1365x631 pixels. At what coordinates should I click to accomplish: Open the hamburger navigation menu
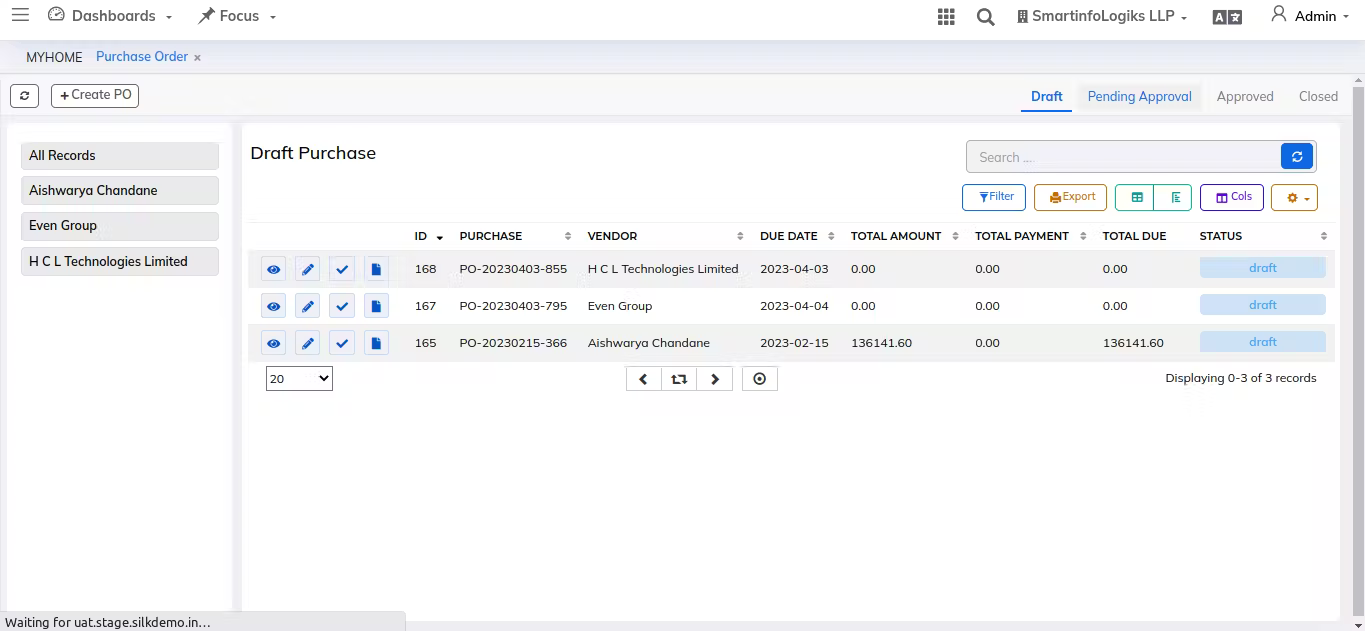(x=20, y=15)
